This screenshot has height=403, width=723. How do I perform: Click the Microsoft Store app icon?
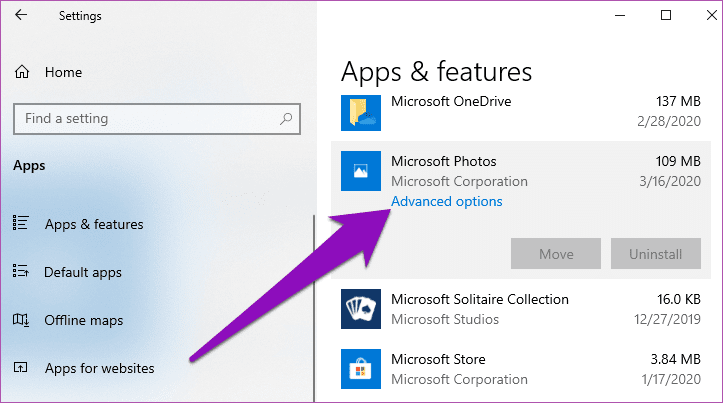pyautogui.click(x=361, y=369)
